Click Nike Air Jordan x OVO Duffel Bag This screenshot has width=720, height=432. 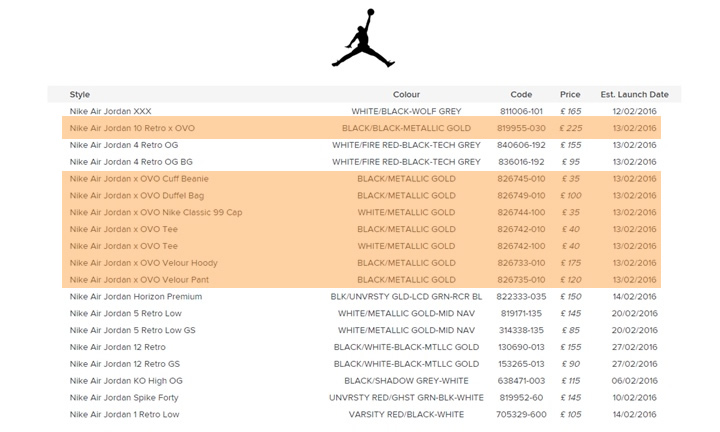[137, 196]
